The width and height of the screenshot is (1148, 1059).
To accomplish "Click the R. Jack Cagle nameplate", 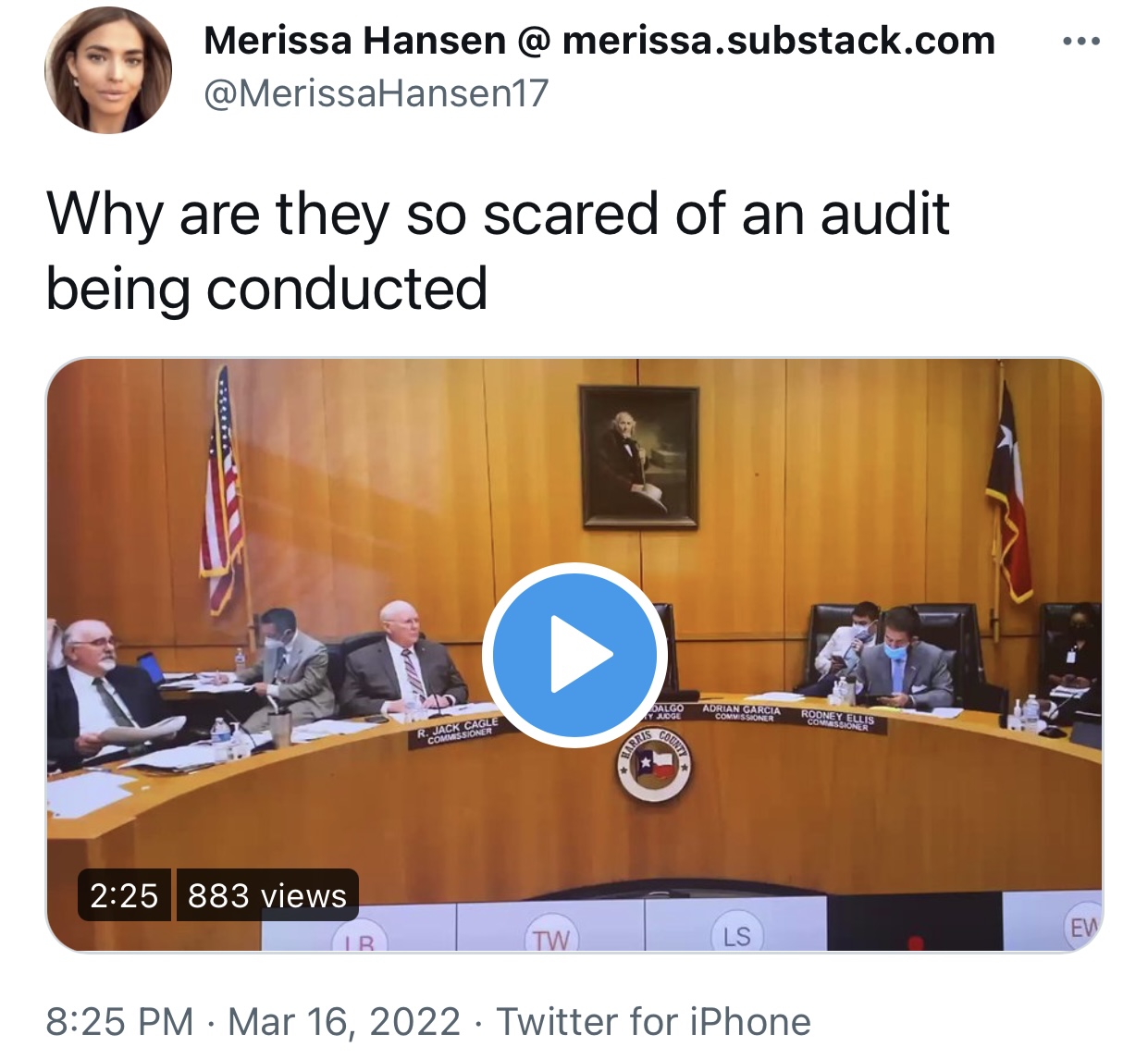I will pyautogui.click(x=457, y=731).
